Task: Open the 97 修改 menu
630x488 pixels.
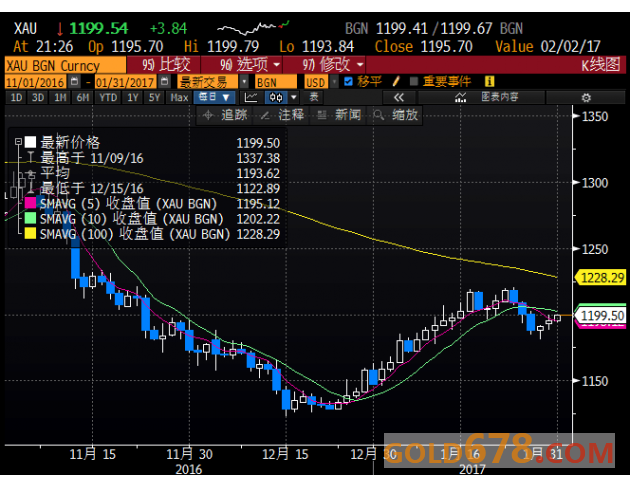Action: click(x=324, y=65)
